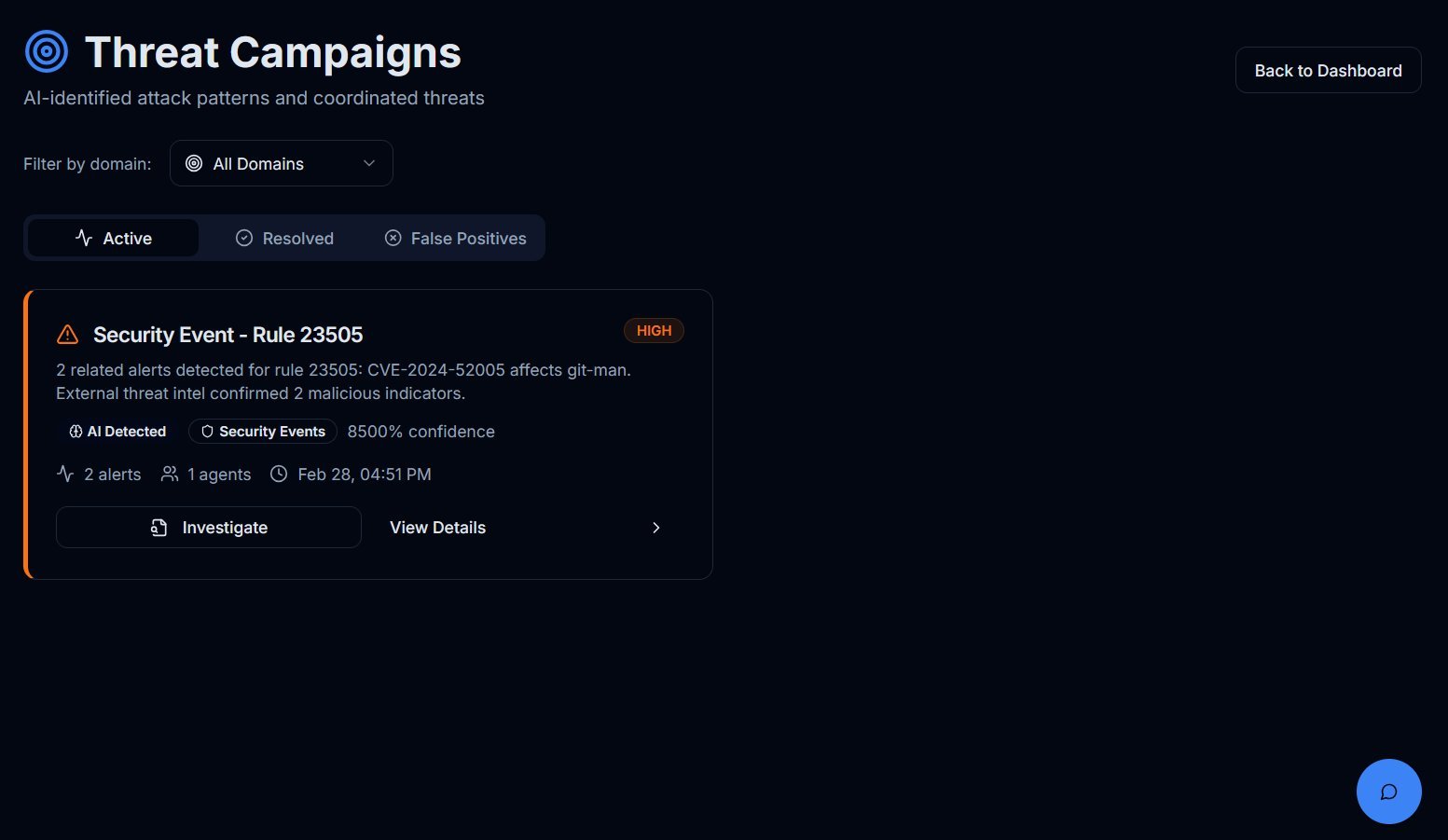Open the False Positives tab
Viewport: 1448px width, 840px height.
[x=455, y=238]
